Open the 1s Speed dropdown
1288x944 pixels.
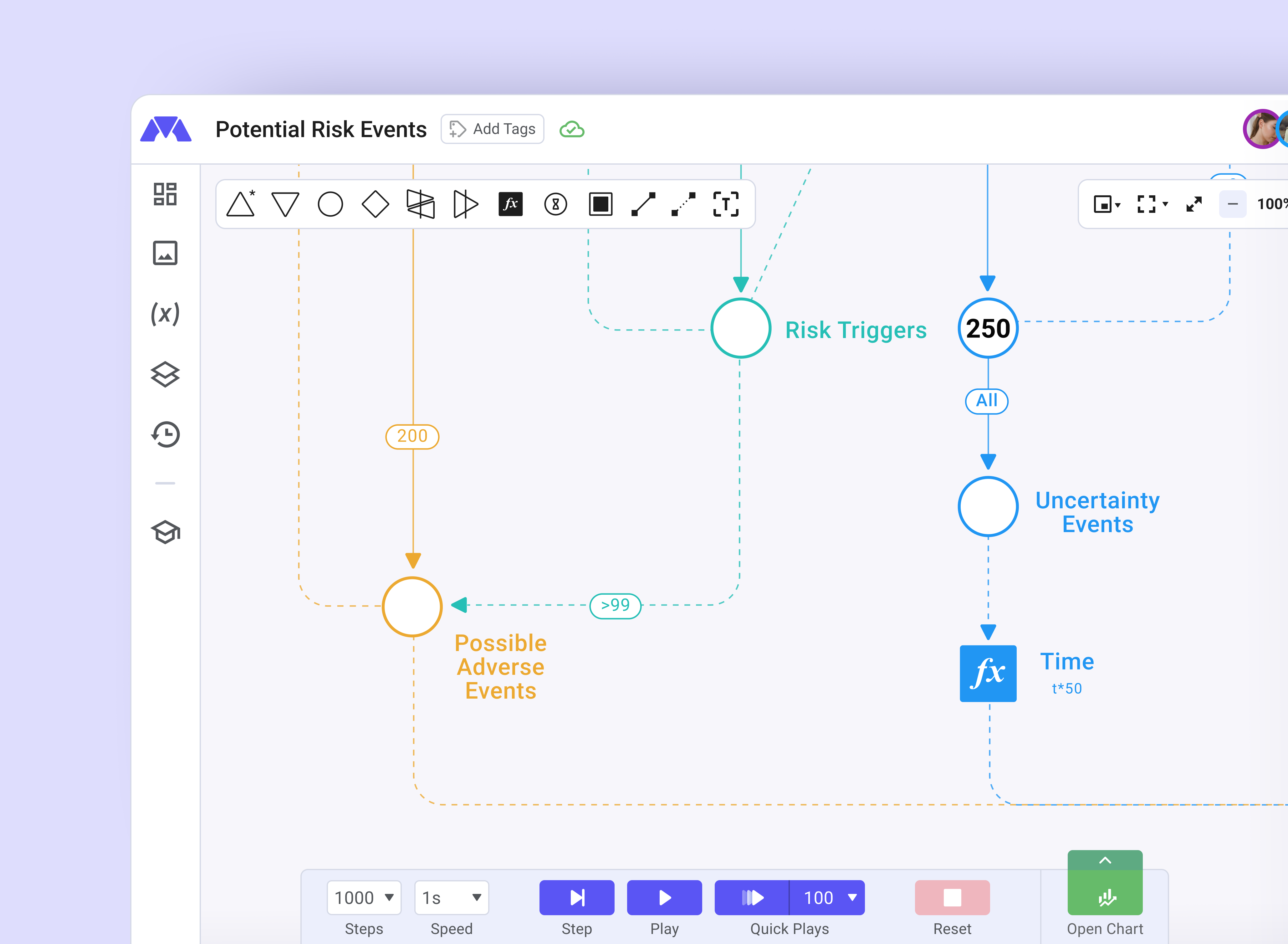click(451, 897)
